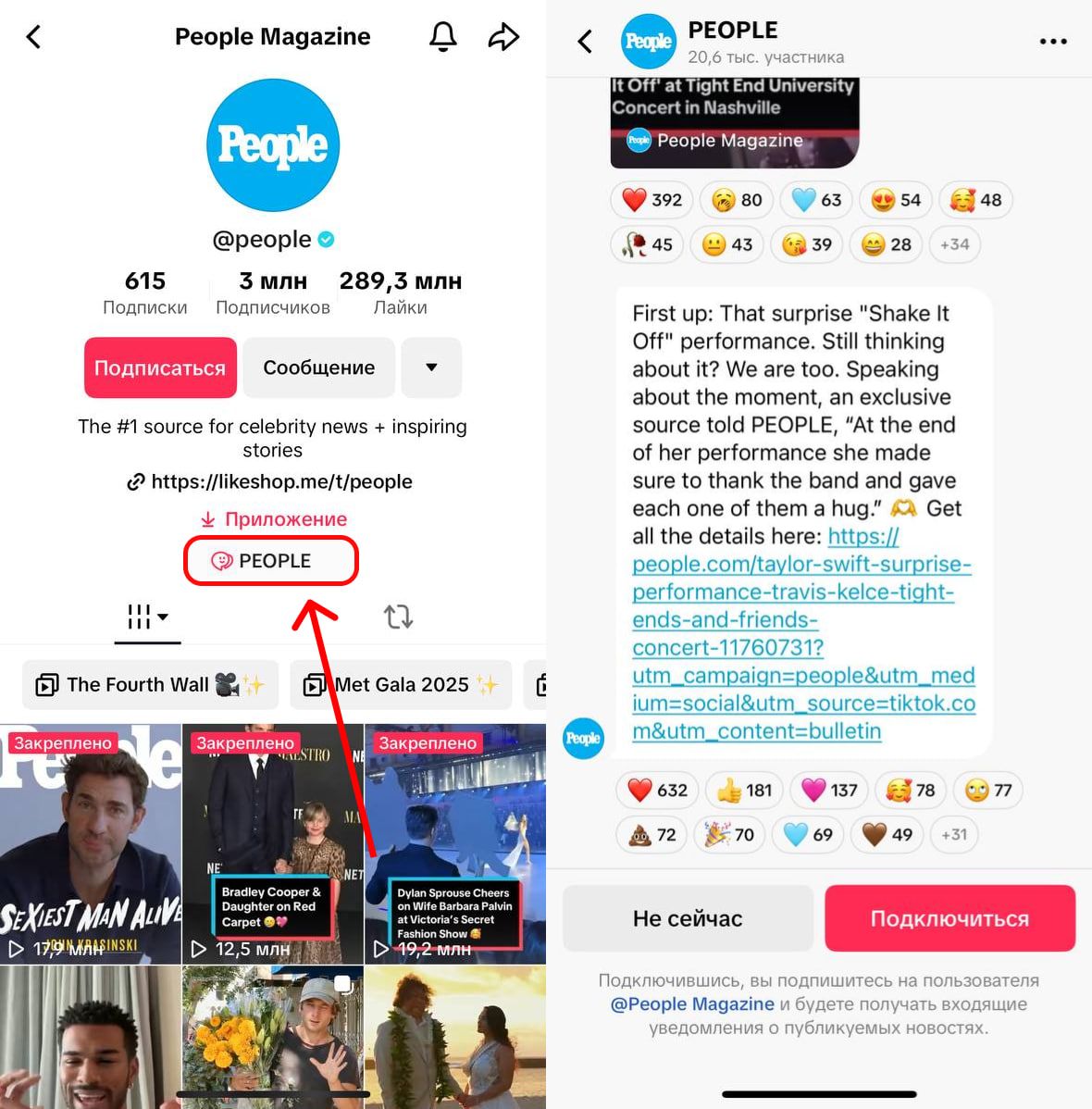The image size is (1092, 1109).
Task: Go back from People Magazine profile
Action: point(33,37)
